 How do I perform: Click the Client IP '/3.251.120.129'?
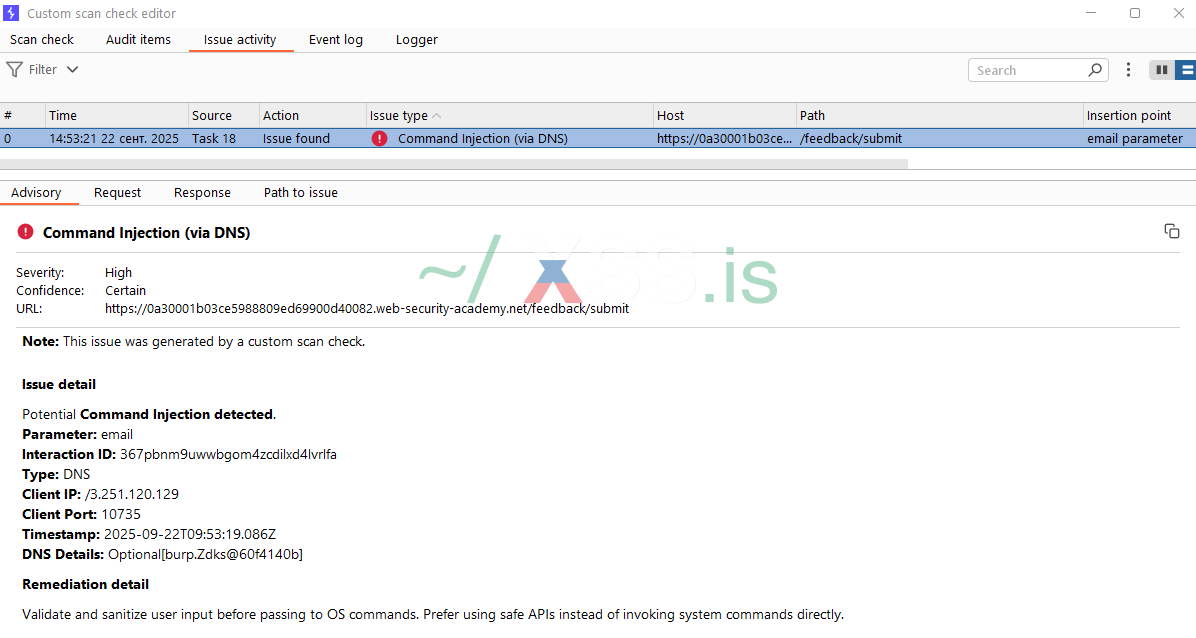pyautogui.click(x=132, y=494)
